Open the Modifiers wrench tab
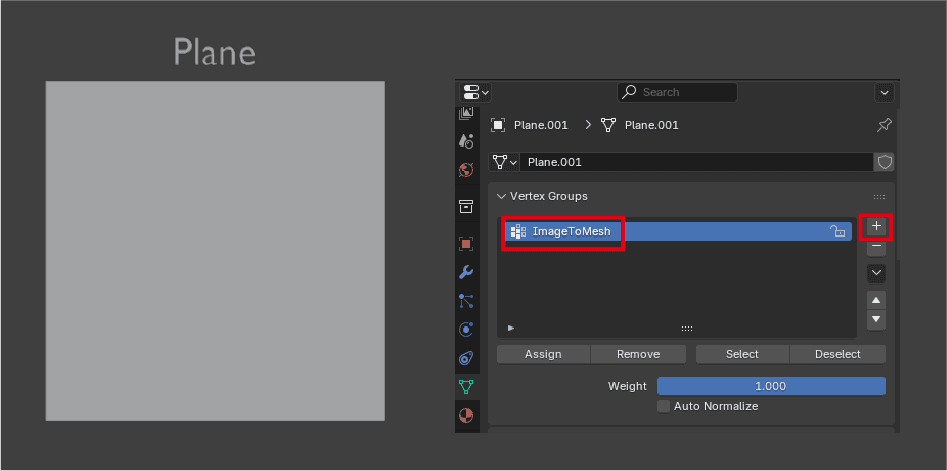This screenshot has width=947, height=471. click(x=466, y=272)
